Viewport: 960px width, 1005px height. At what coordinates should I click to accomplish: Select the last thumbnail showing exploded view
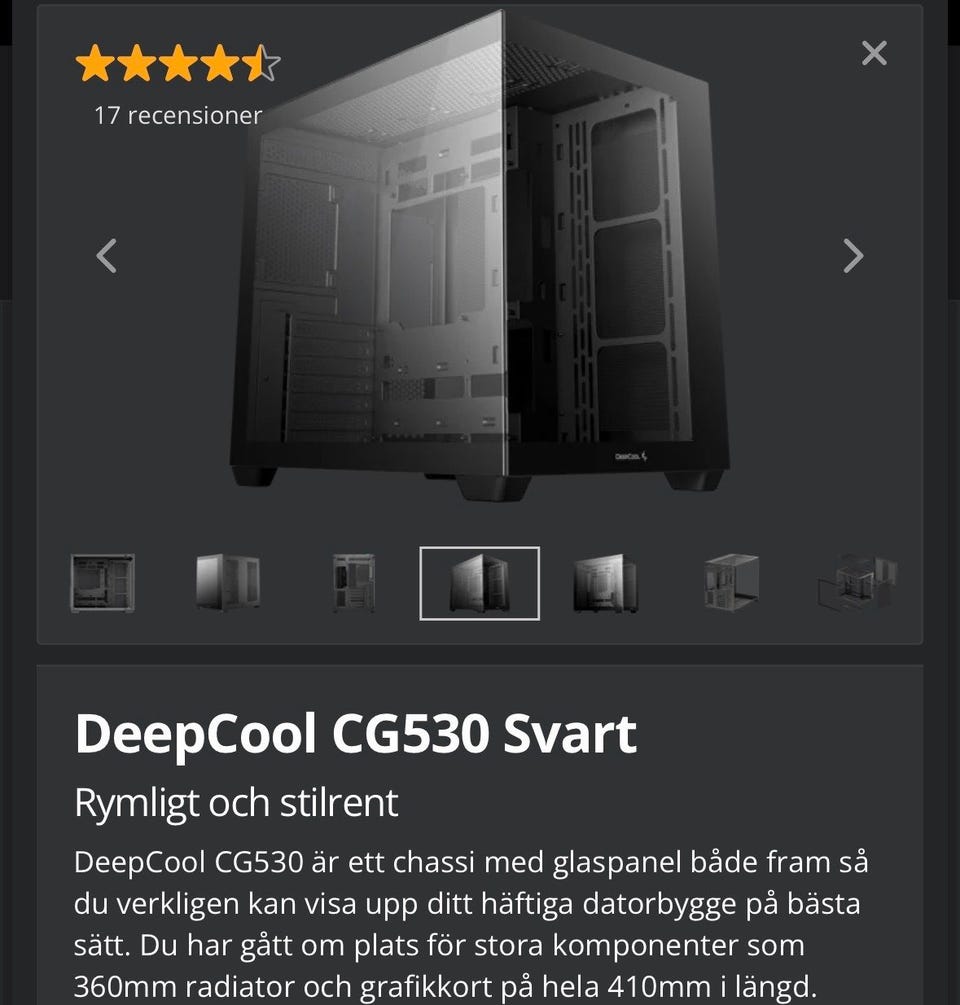tap(857, 583)
